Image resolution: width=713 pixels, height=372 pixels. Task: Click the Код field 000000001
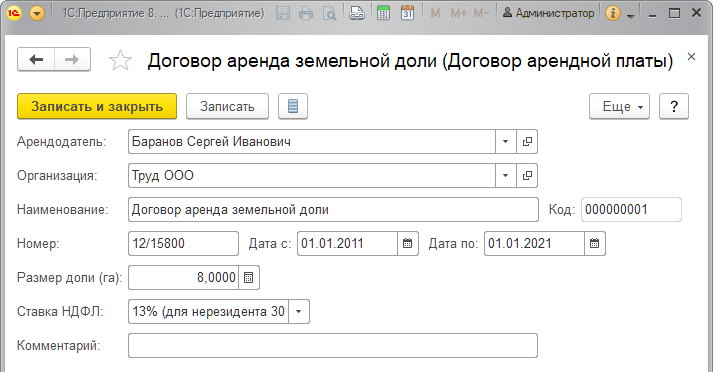click(631, 210)
